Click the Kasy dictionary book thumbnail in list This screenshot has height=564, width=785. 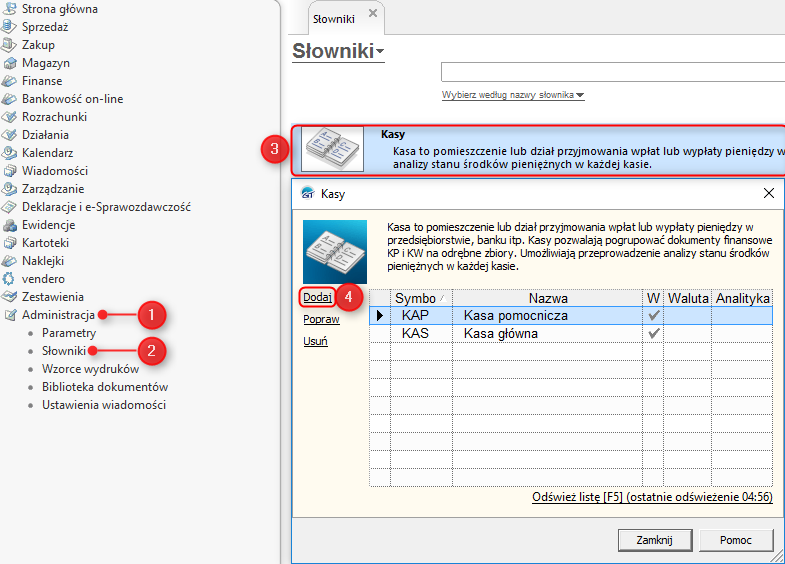(x=331, y=149)
